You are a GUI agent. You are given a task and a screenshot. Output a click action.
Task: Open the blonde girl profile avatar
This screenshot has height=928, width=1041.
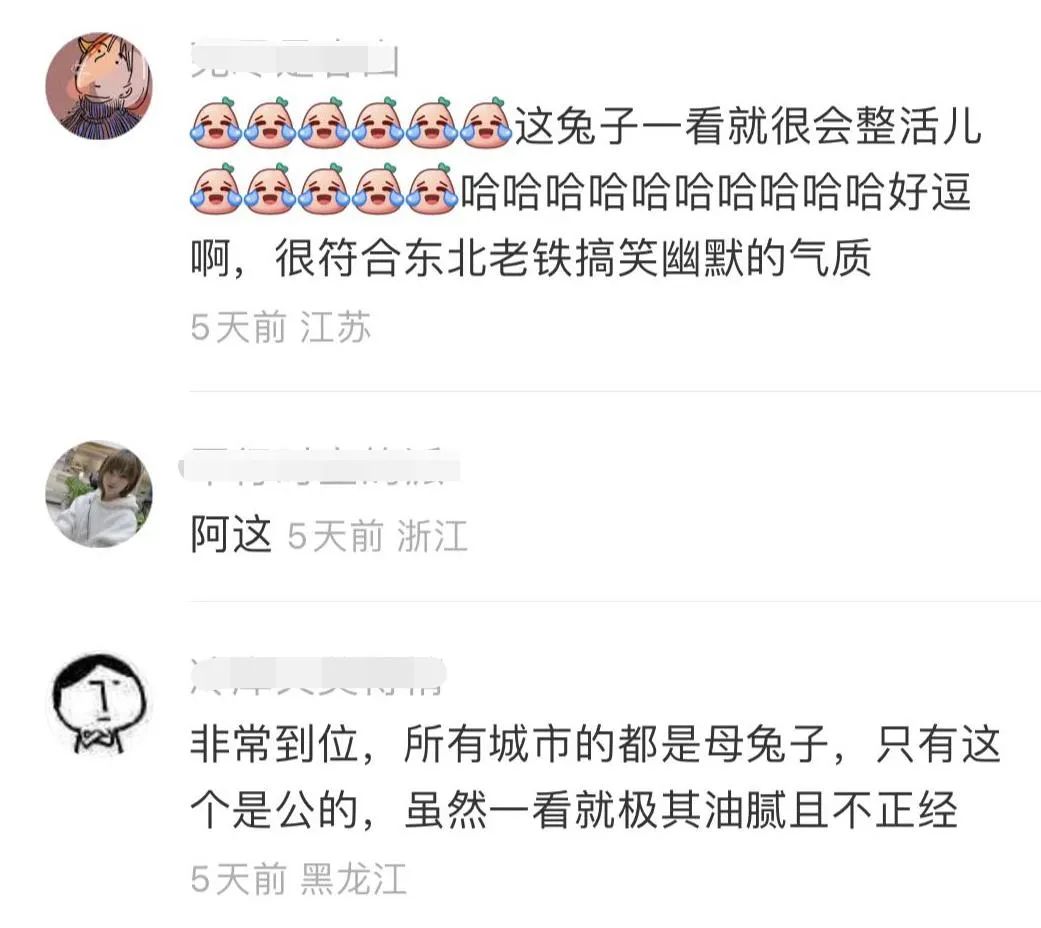click(99, 493)
